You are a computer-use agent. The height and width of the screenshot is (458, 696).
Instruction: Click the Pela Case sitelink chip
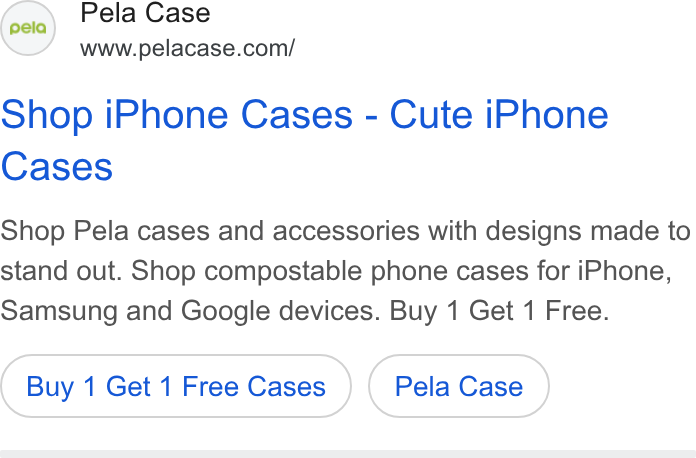click(459, 386)
